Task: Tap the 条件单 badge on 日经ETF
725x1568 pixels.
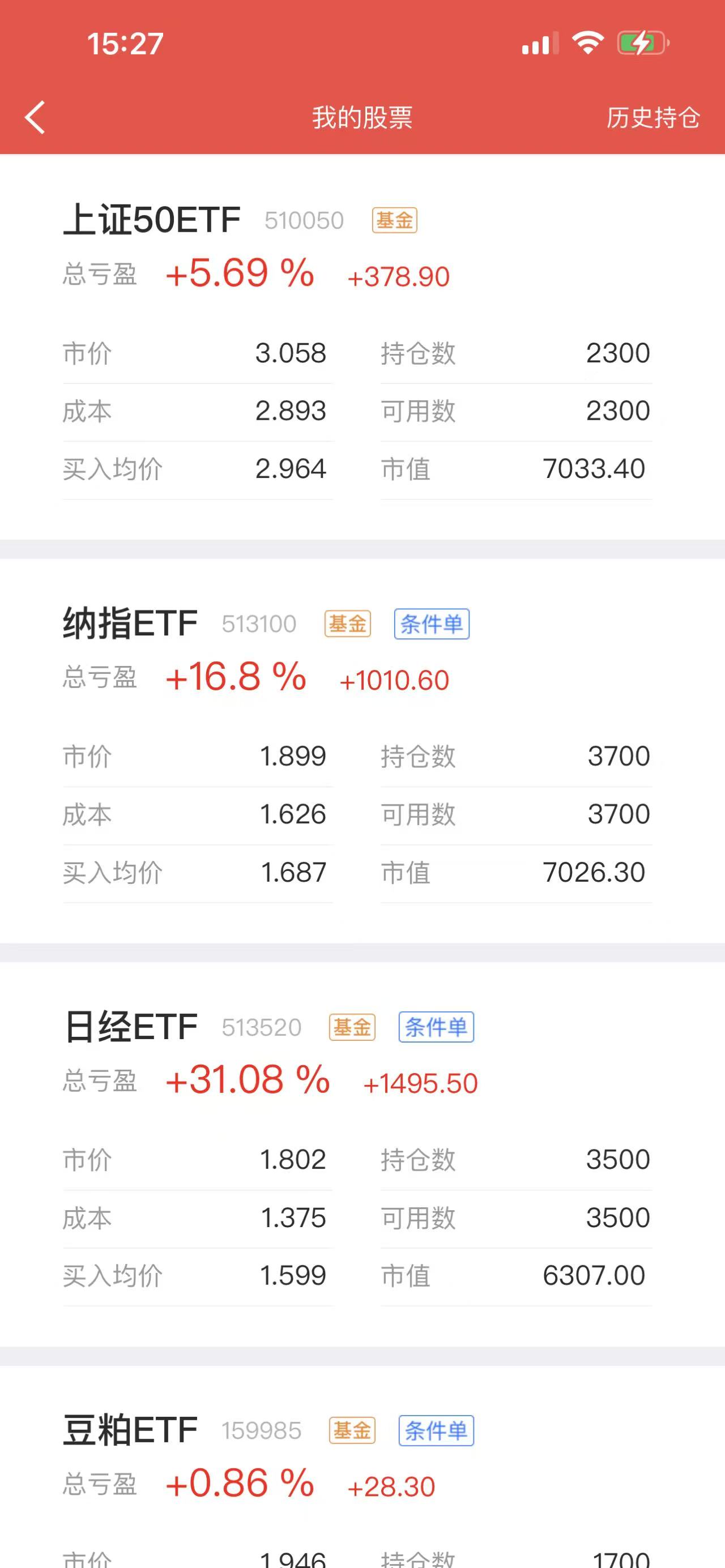Action: [x=436, y=1027]
